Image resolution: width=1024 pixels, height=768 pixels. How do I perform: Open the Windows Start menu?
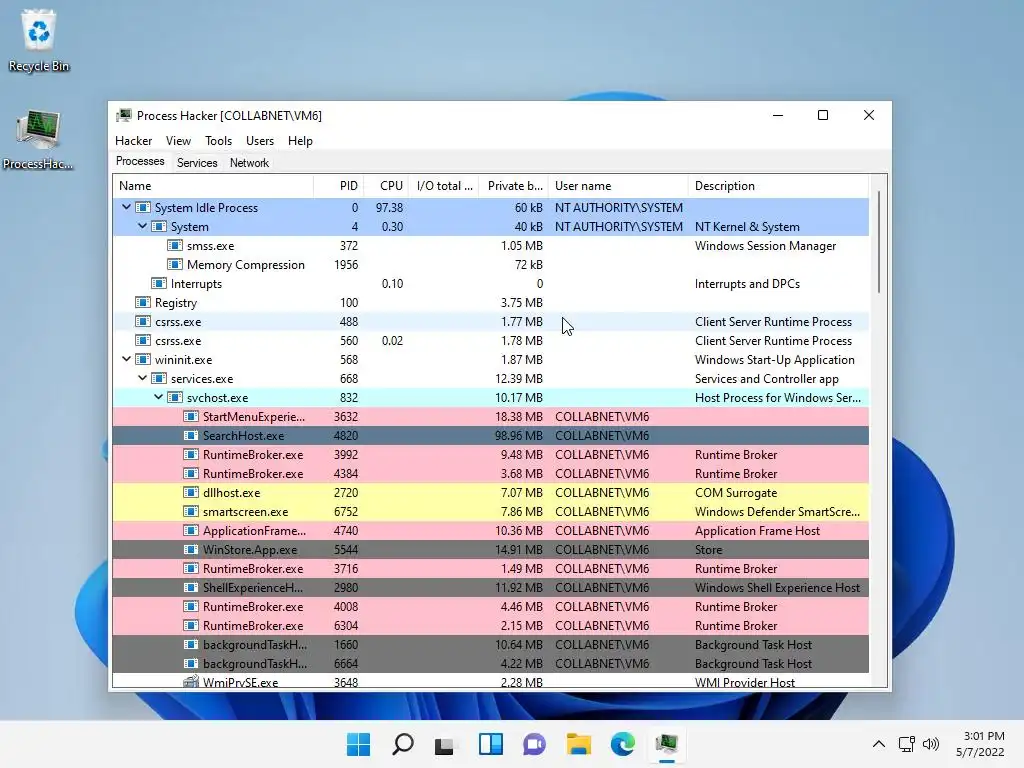[358, 744]
